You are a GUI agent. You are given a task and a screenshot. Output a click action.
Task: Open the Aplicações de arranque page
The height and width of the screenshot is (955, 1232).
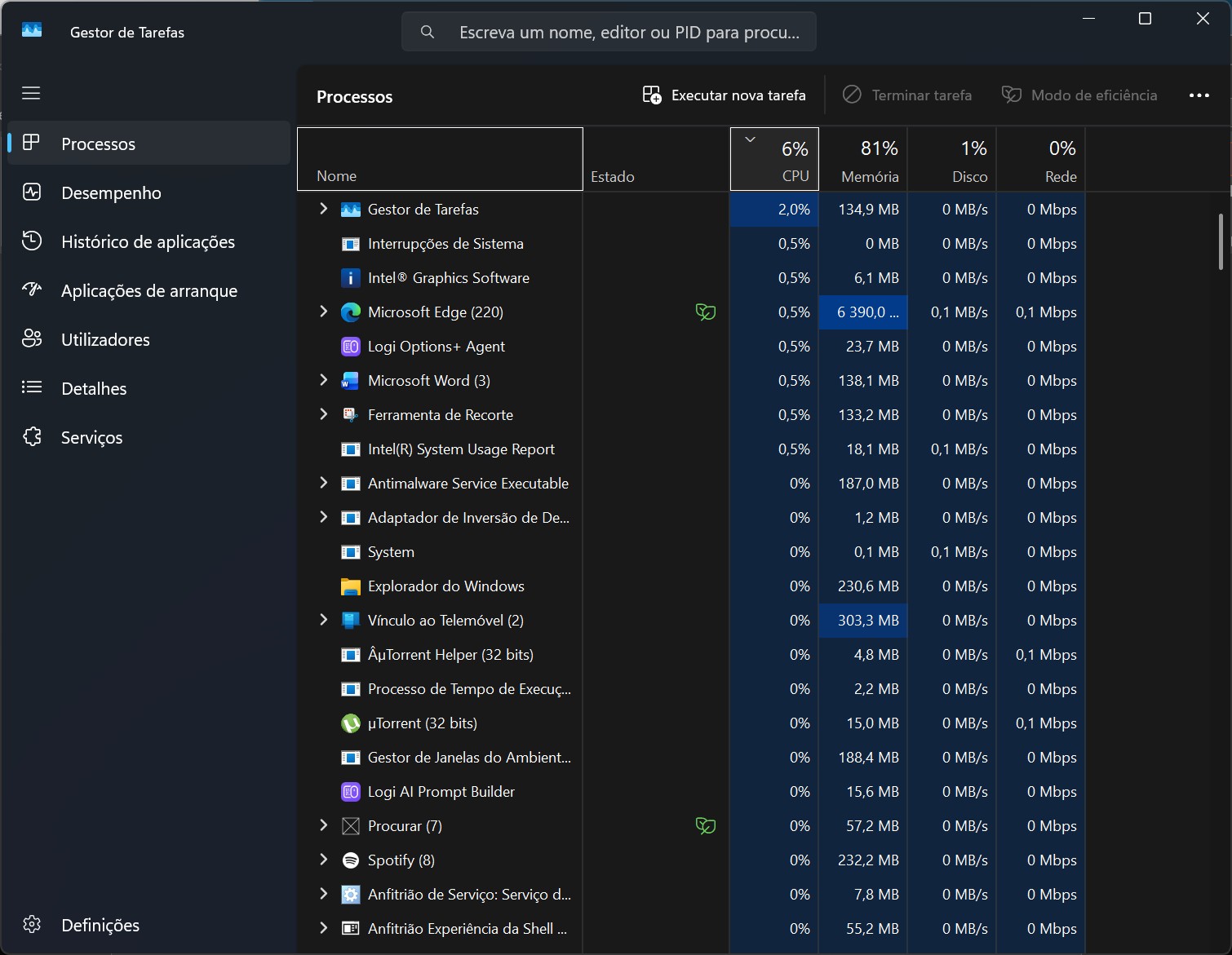pos(148,291)
